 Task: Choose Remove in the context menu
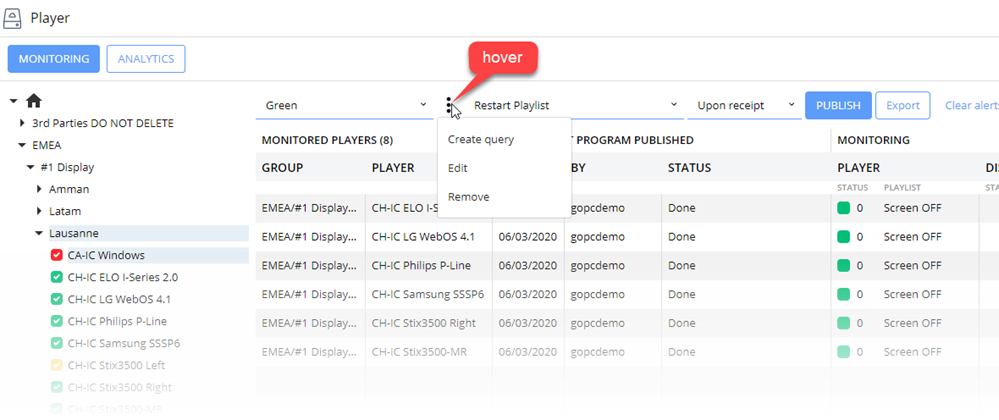pos(468,197)
